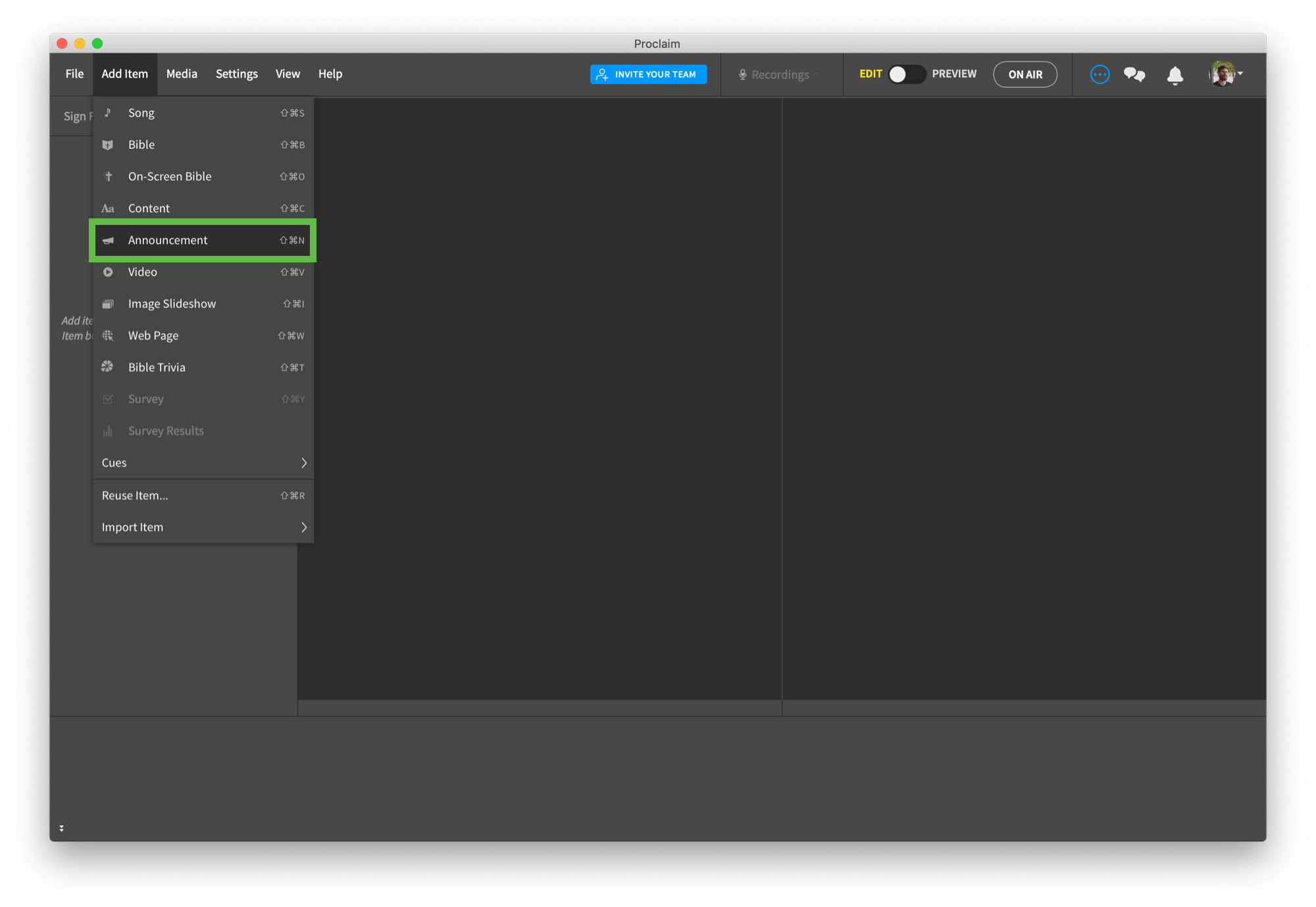The height and width of the screenshot is (907, 1316).
Task: Click the Bible book icon
Action: click(x=108, y=145)
